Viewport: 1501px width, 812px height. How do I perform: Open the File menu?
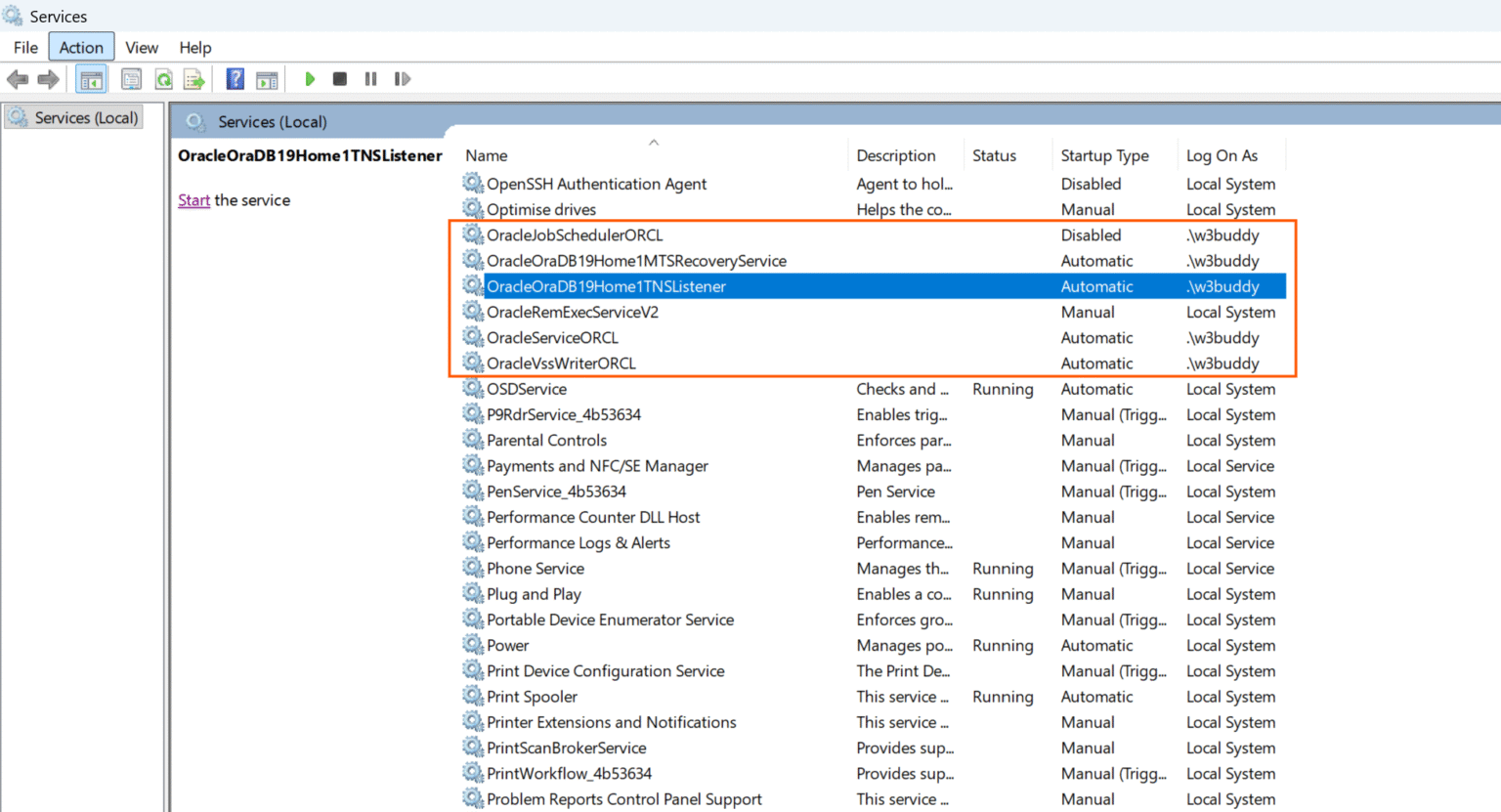[x=25, y=47]
